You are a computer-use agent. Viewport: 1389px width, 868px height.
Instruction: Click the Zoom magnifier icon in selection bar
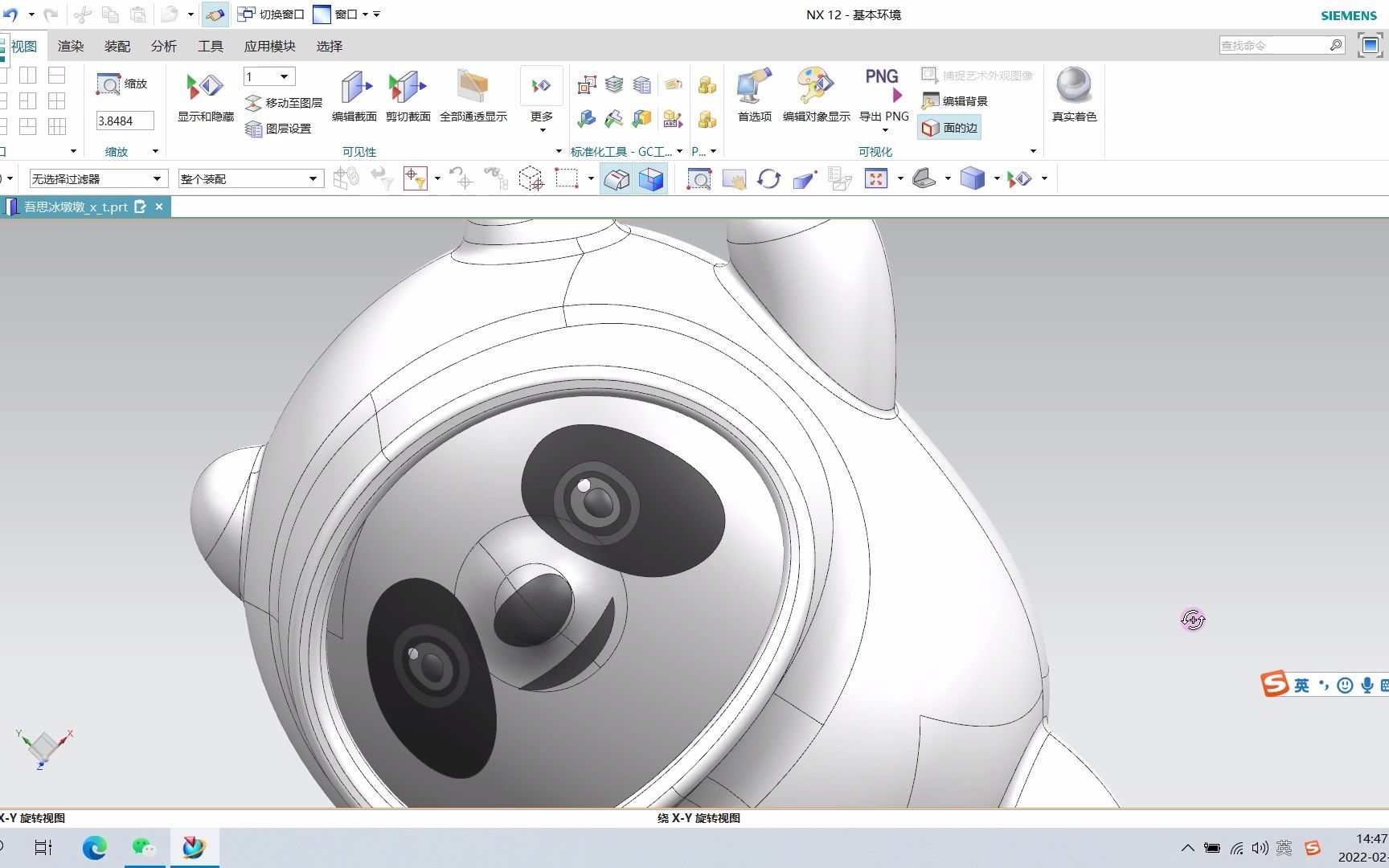(699, 178)
